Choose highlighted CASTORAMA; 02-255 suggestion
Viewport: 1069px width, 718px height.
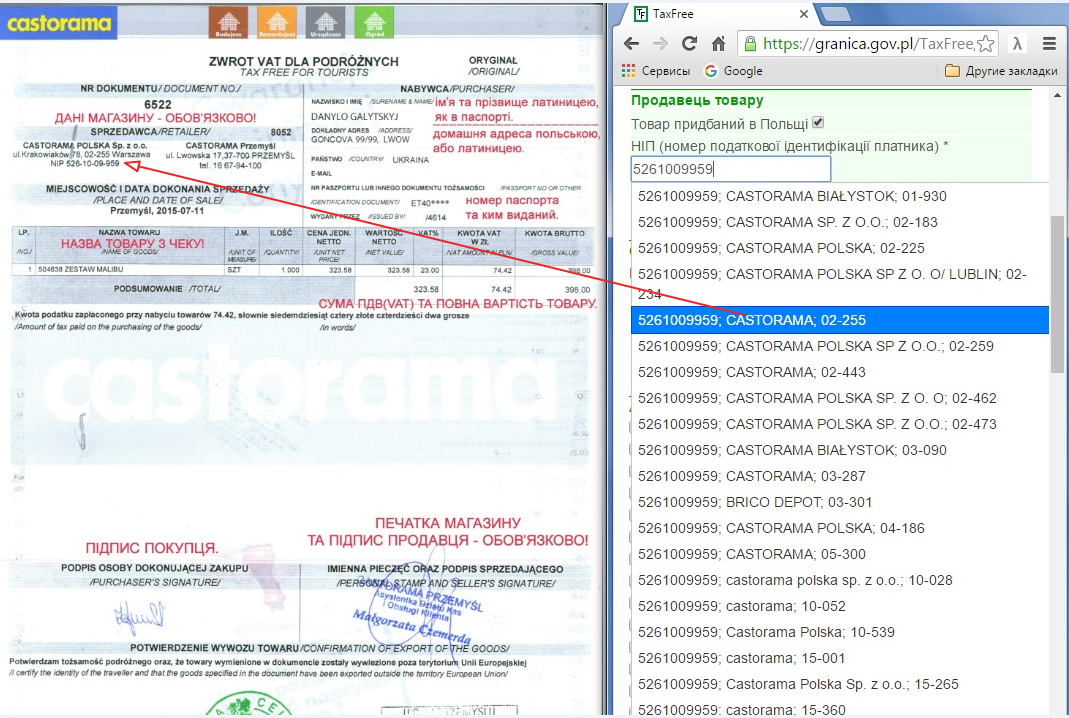tap(840, 320)
